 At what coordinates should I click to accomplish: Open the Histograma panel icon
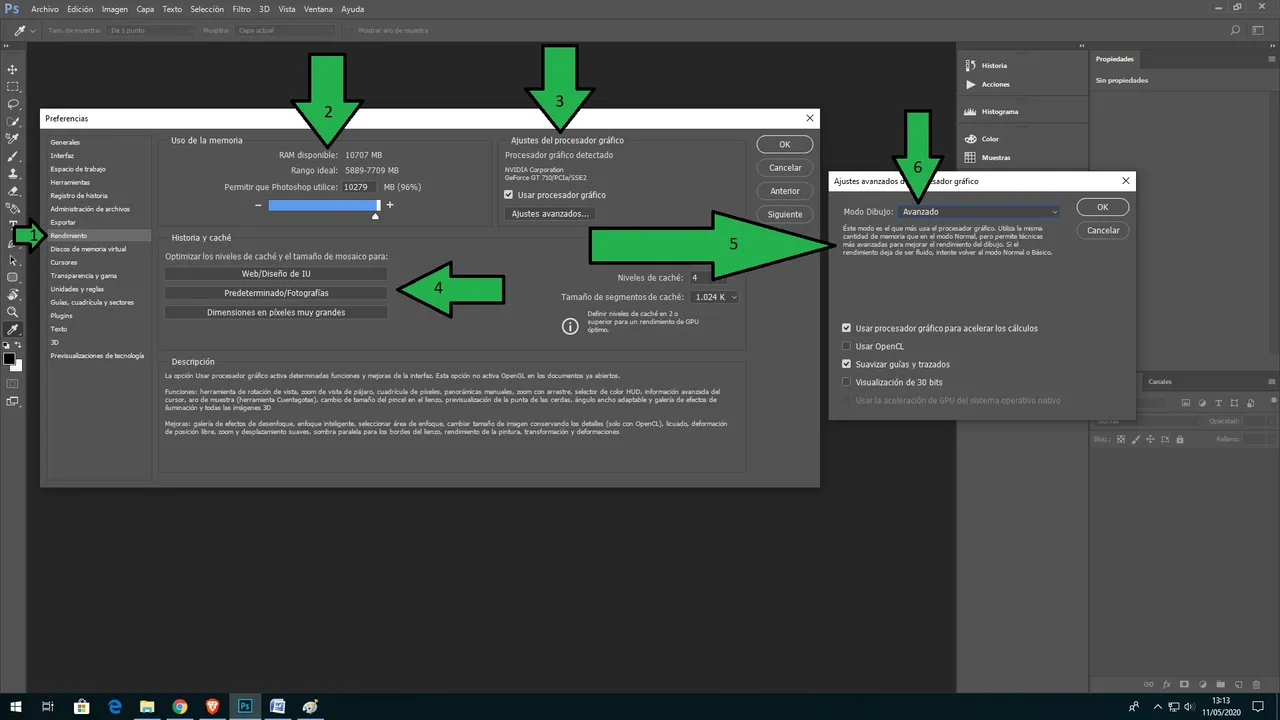coord(970,111)
